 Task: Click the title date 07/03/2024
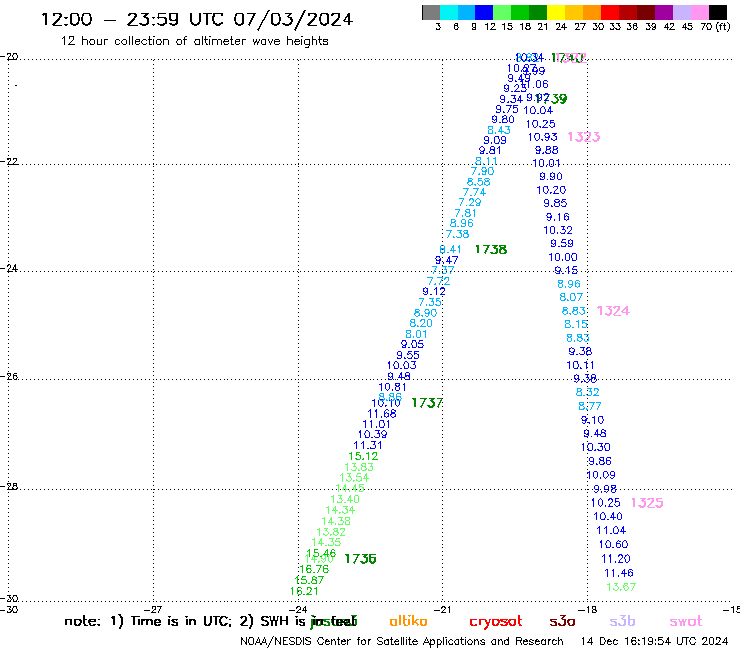(293, 19)
